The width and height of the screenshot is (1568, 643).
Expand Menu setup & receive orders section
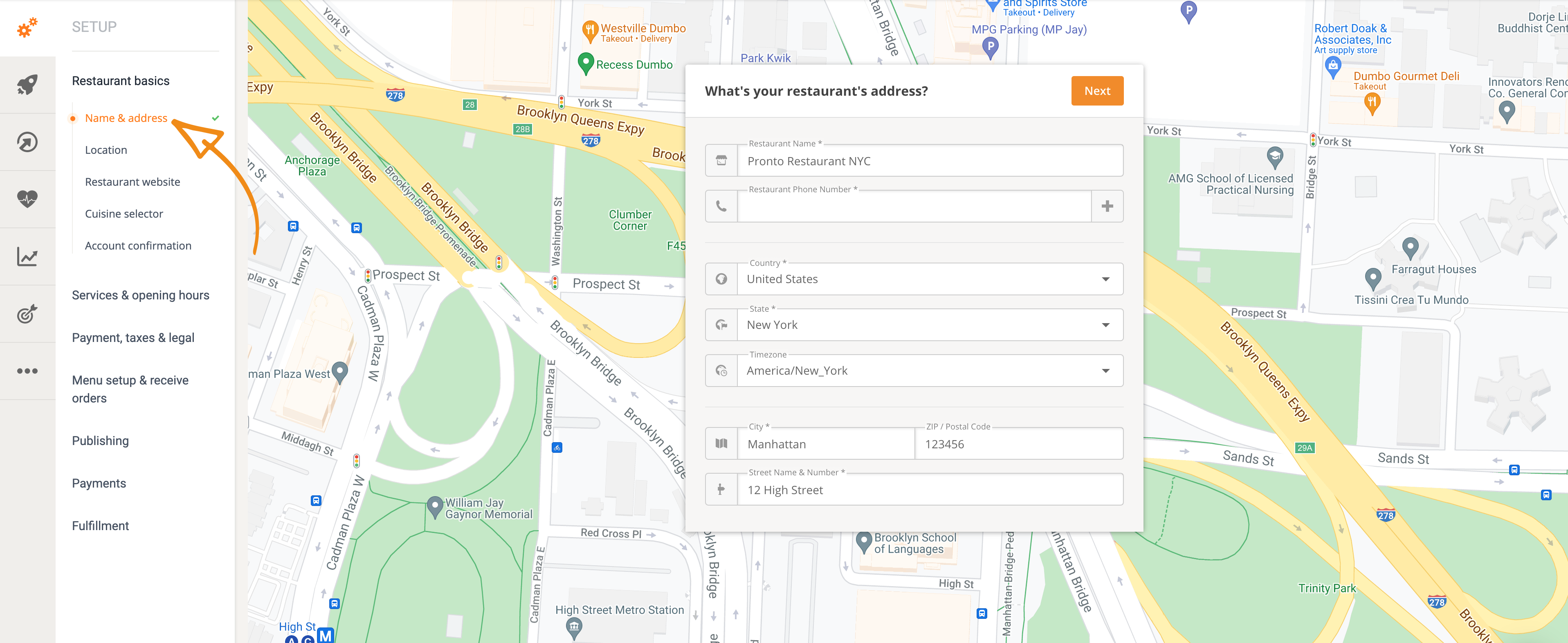click(x=130, y=389)
